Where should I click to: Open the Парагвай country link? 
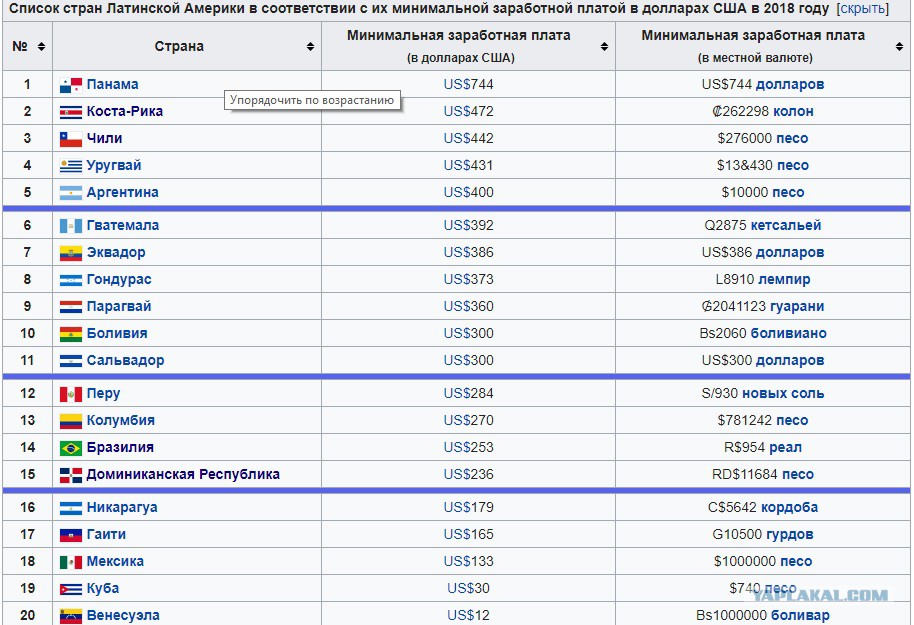click(x=119, y=306)
